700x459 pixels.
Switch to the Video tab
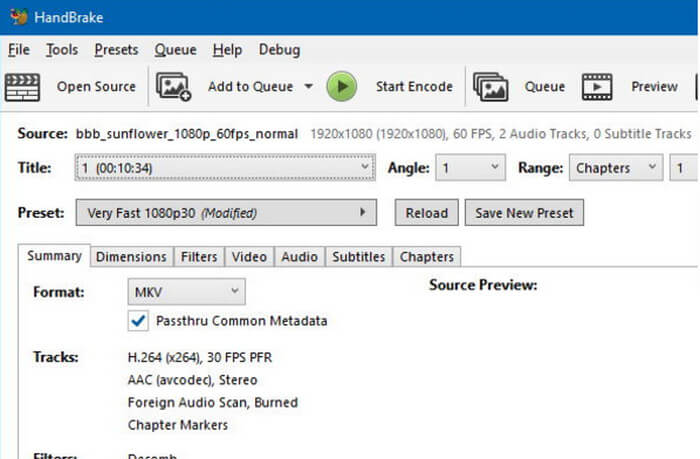tap(249, 257)
